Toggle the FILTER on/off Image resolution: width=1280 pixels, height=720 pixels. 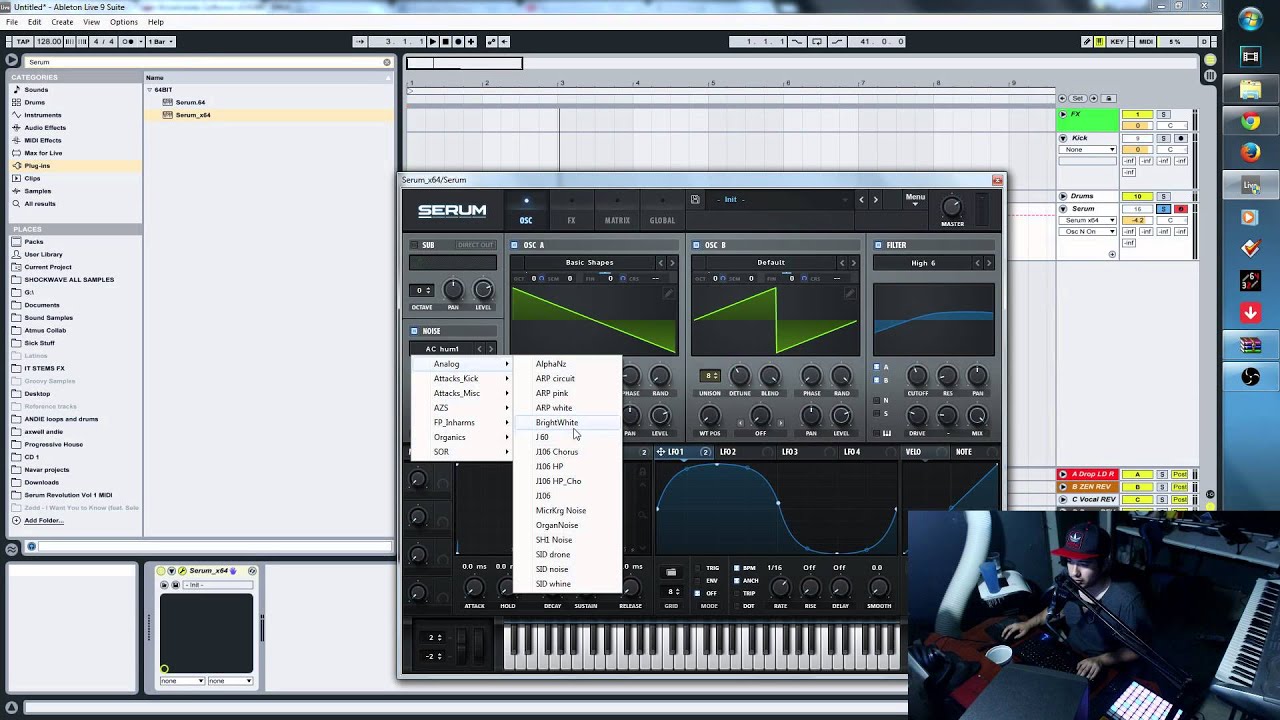[x=878, y=245]
